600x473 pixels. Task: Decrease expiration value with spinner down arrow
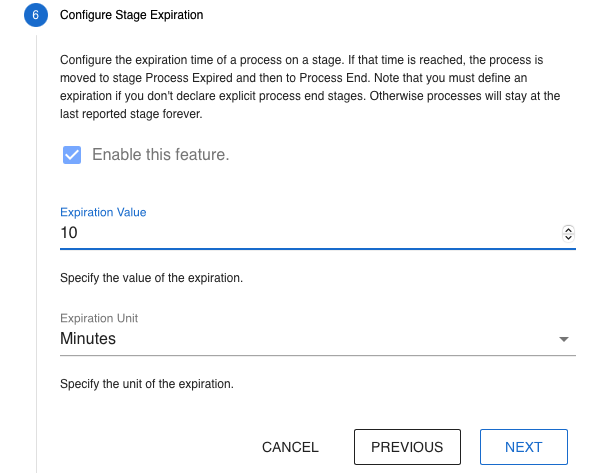[x=569, y=237]
